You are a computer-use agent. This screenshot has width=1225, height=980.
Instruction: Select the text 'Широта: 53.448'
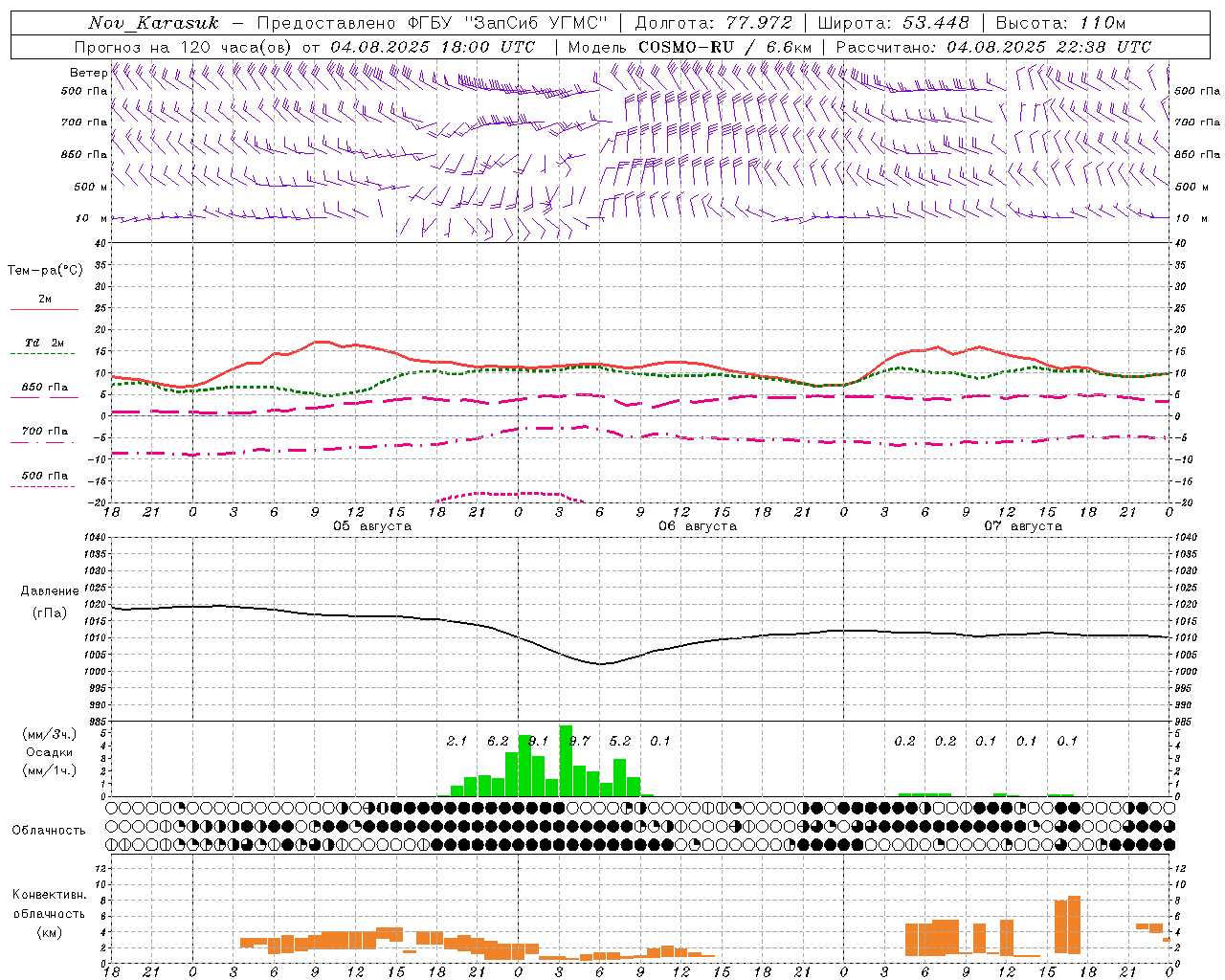[893, 23]
